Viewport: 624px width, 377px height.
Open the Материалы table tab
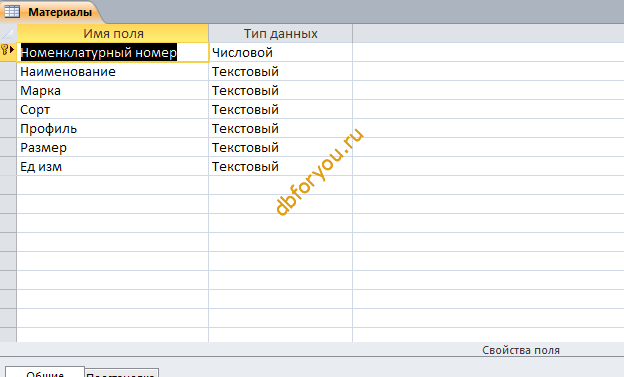click(52, 12)
